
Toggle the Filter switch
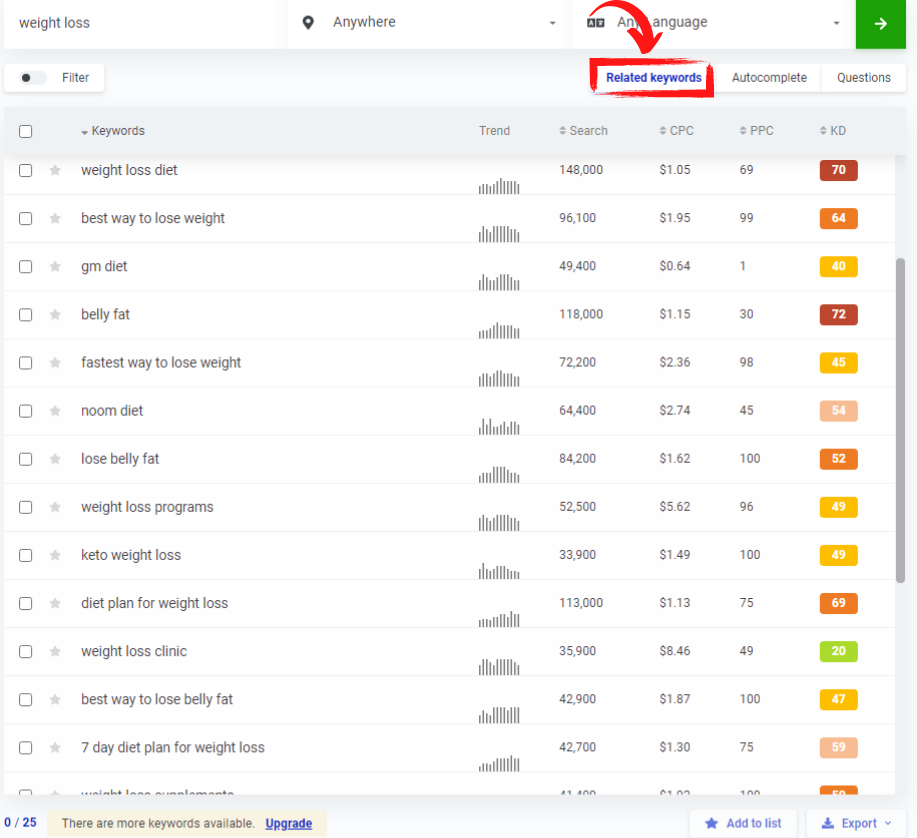(33, 78)
